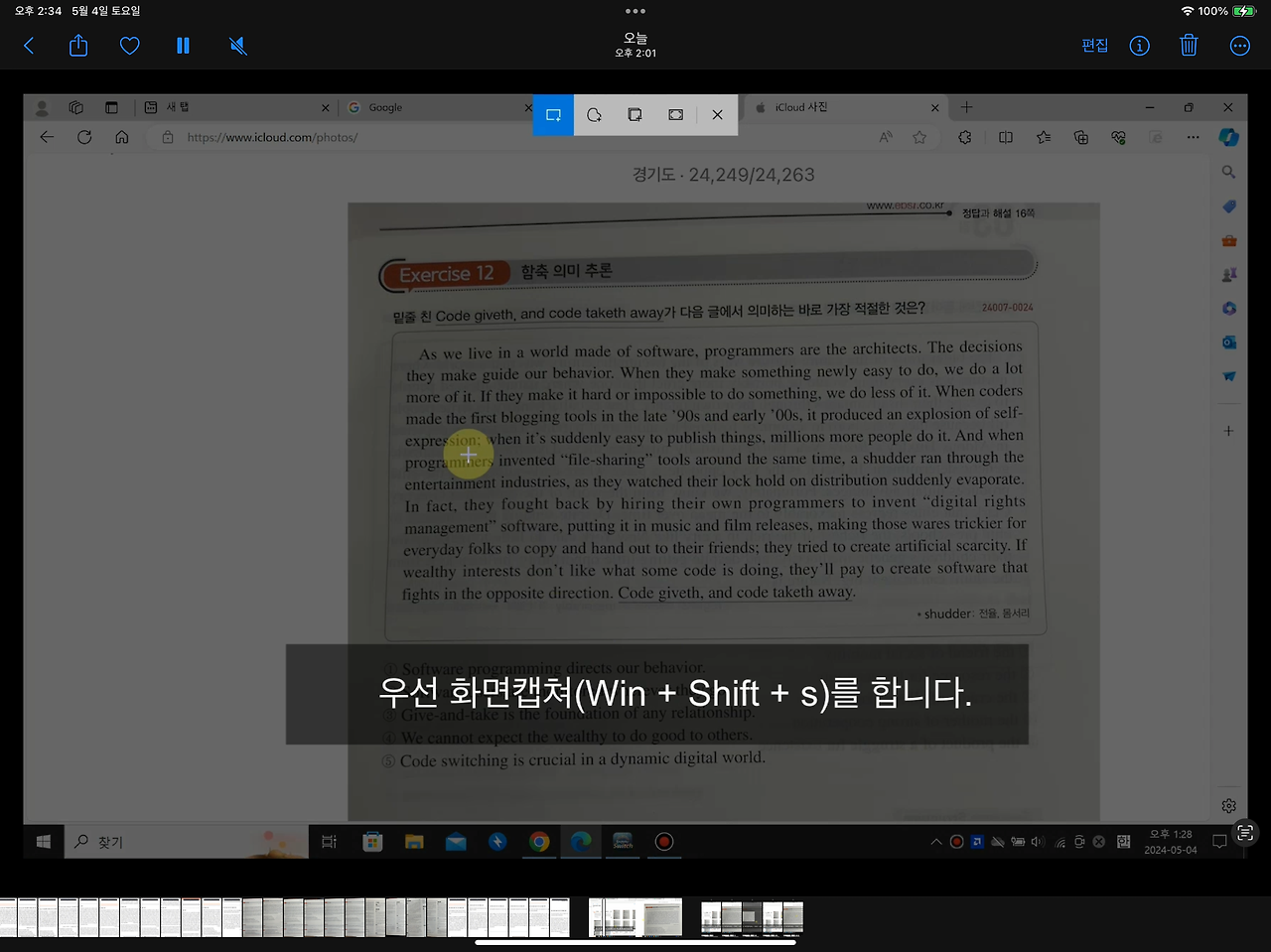Open the taskbar clock showing 오후 1:28
The width and height of the screenshot is (1271, 952).
point(1171,842)
